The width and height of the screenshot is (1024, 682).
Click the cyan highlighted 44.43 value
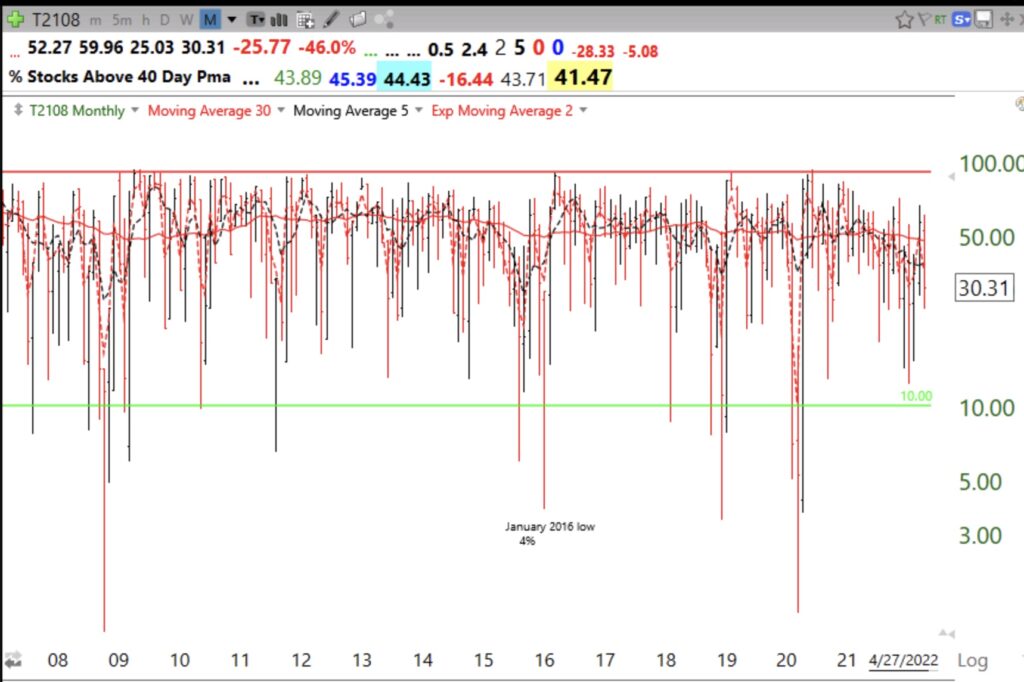coord(406,78)
